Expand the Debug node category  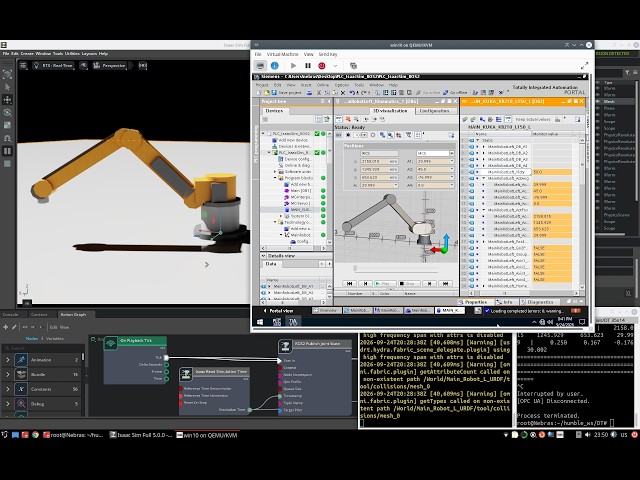tap(7, 404)
